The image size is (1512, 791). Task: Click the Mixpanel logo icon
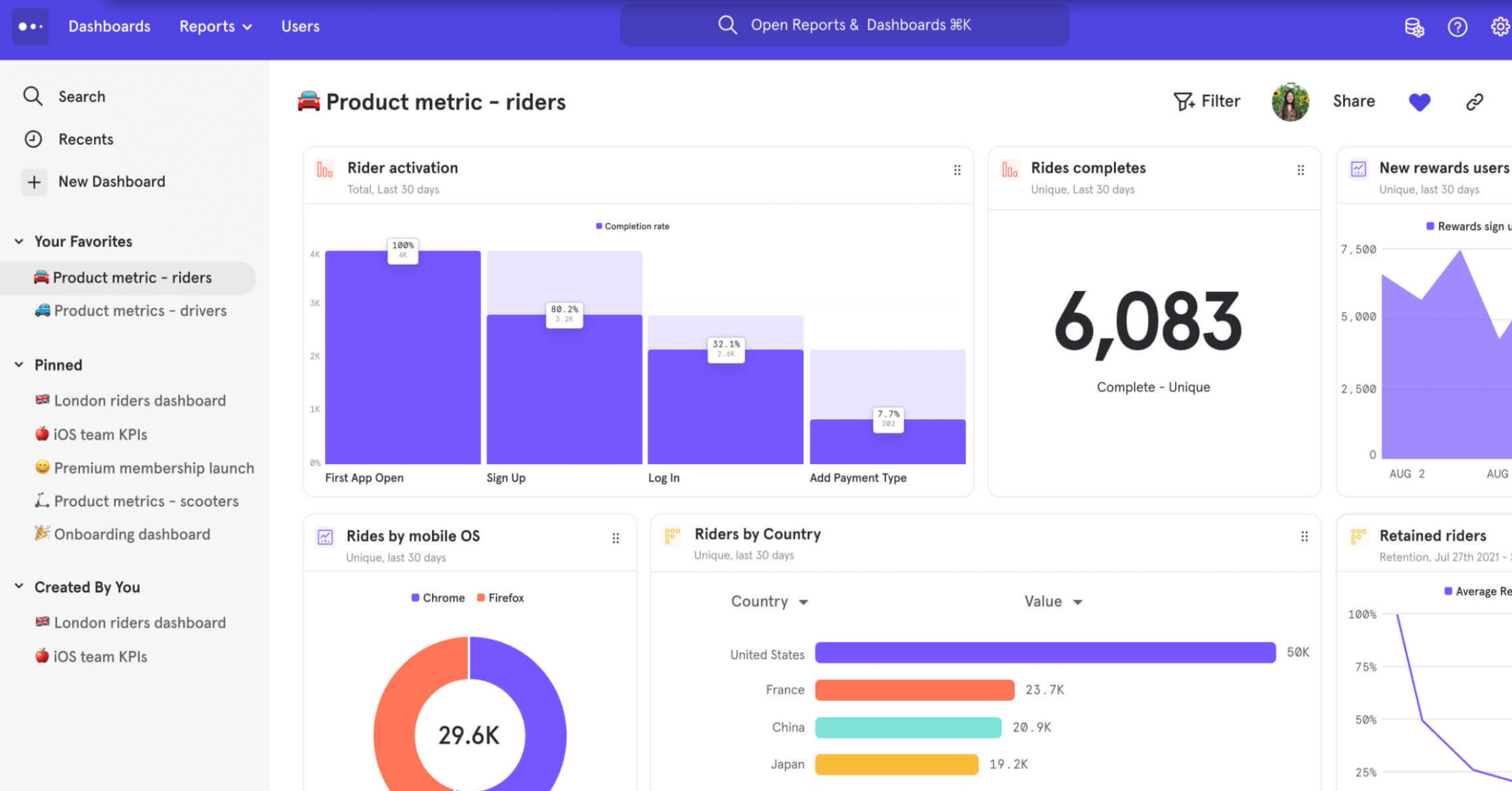[30, 26]
